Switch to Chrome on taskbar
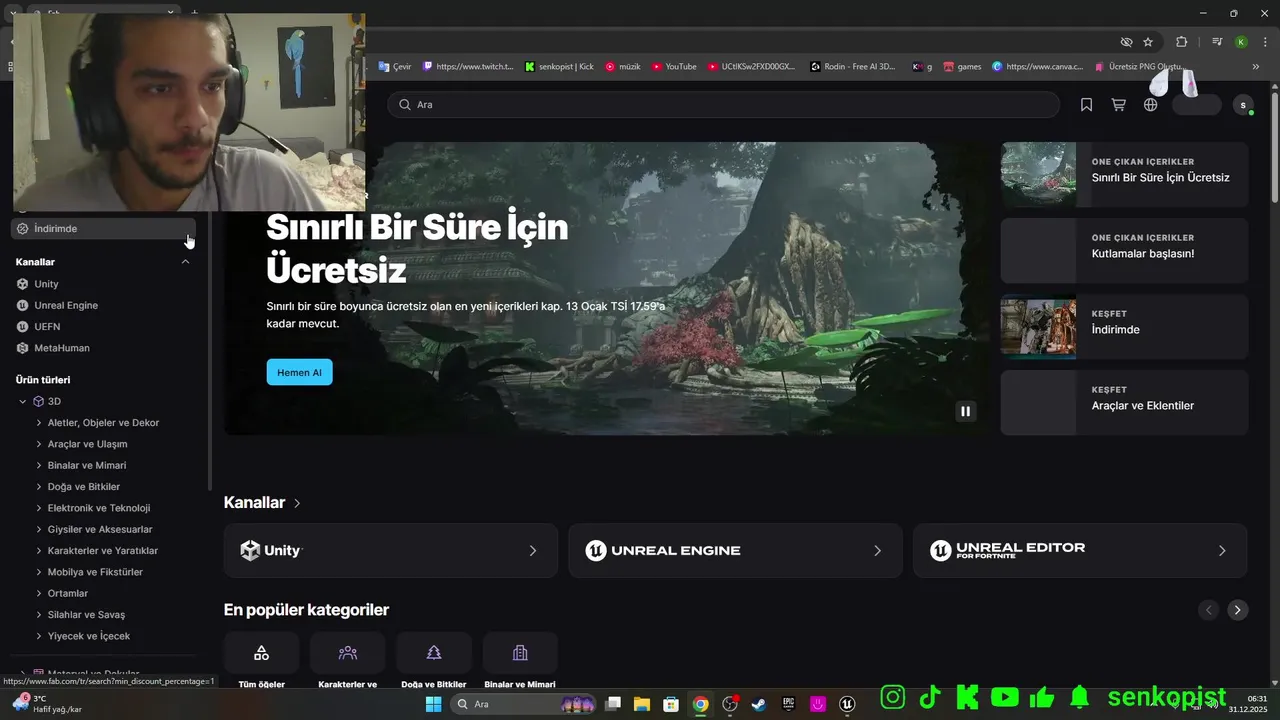 click(x=701, y=704)
